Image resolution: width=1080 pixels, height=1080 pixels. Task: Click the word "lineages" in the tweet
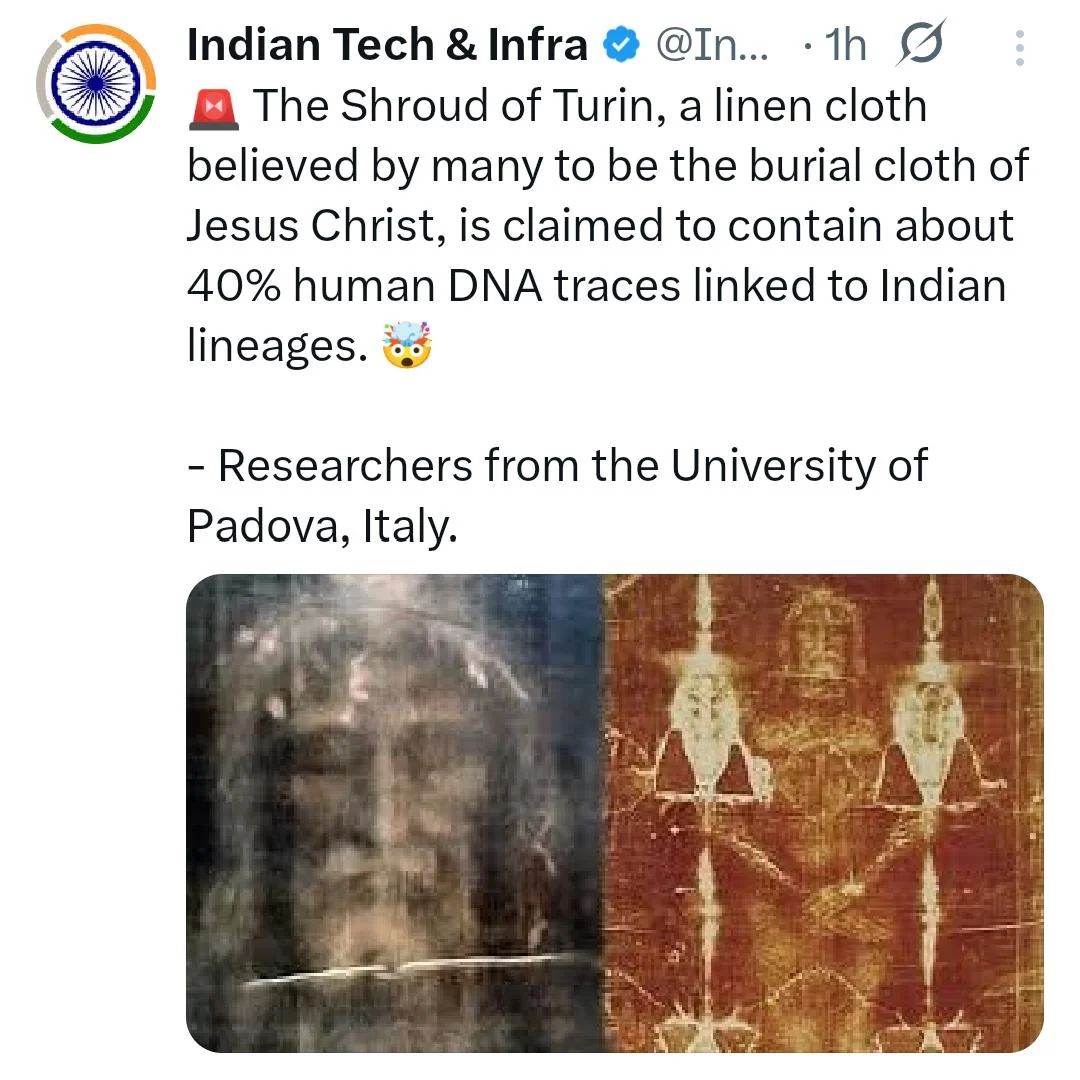tap(271, 346)
